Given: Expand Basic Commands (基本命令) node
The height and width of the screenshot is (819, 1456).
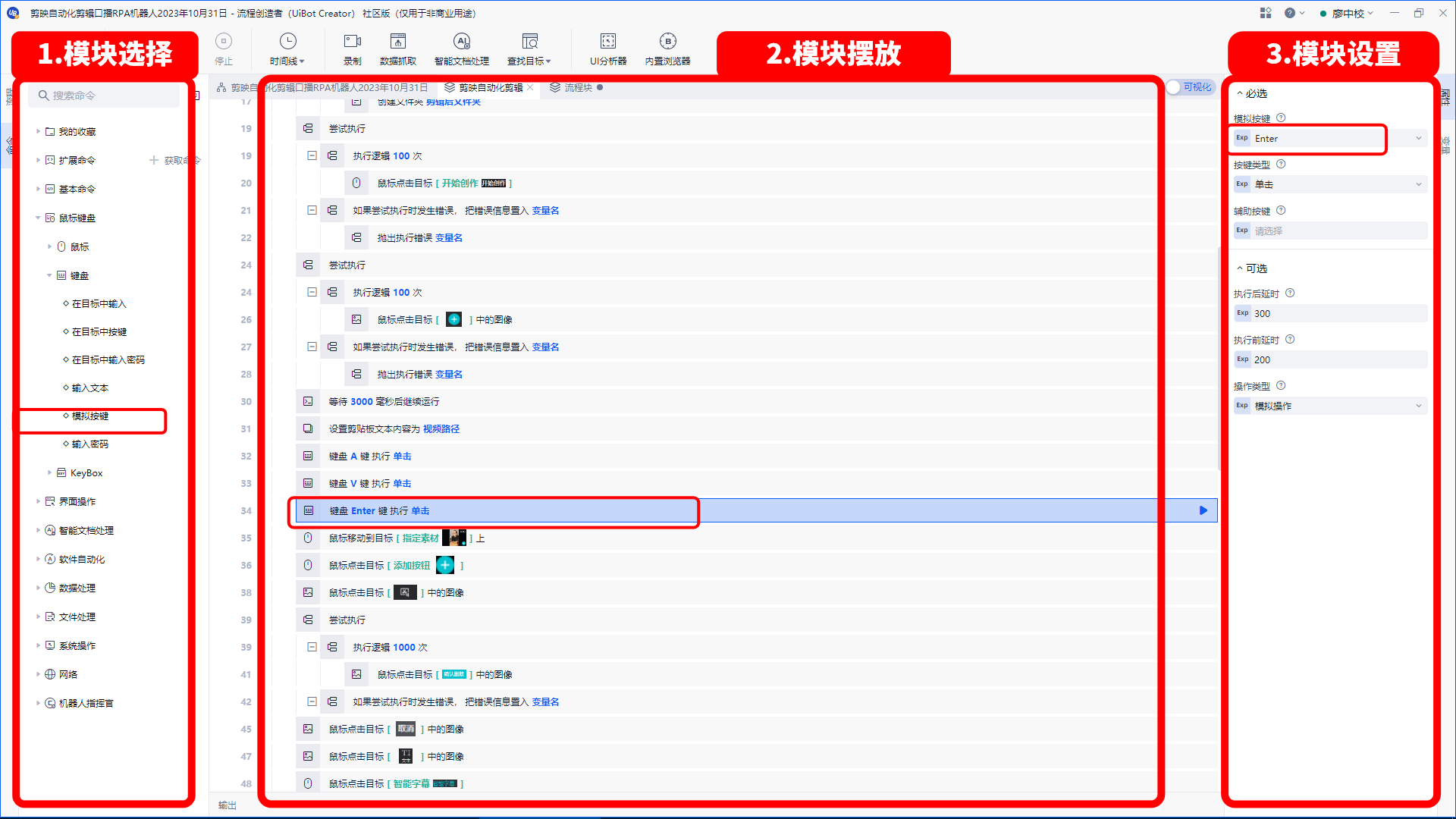Looking at the screenshot, I should coord(39,189).
